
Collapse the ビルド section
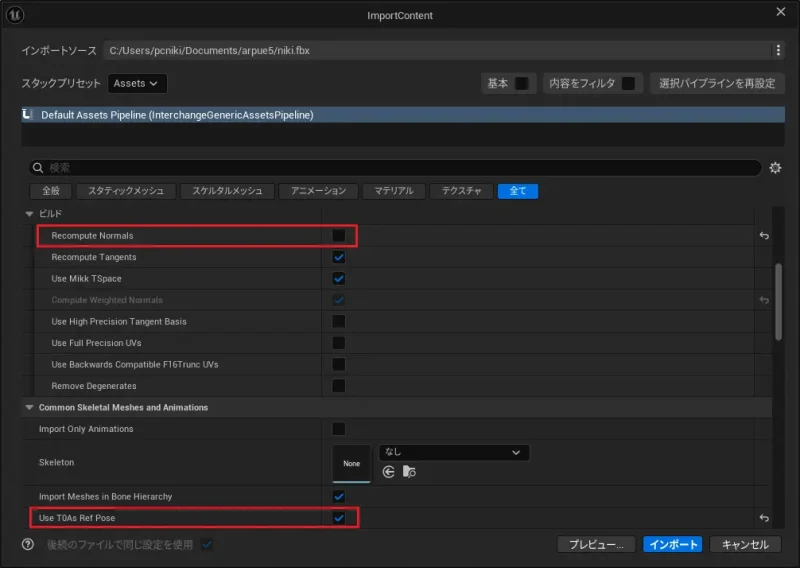29,214
